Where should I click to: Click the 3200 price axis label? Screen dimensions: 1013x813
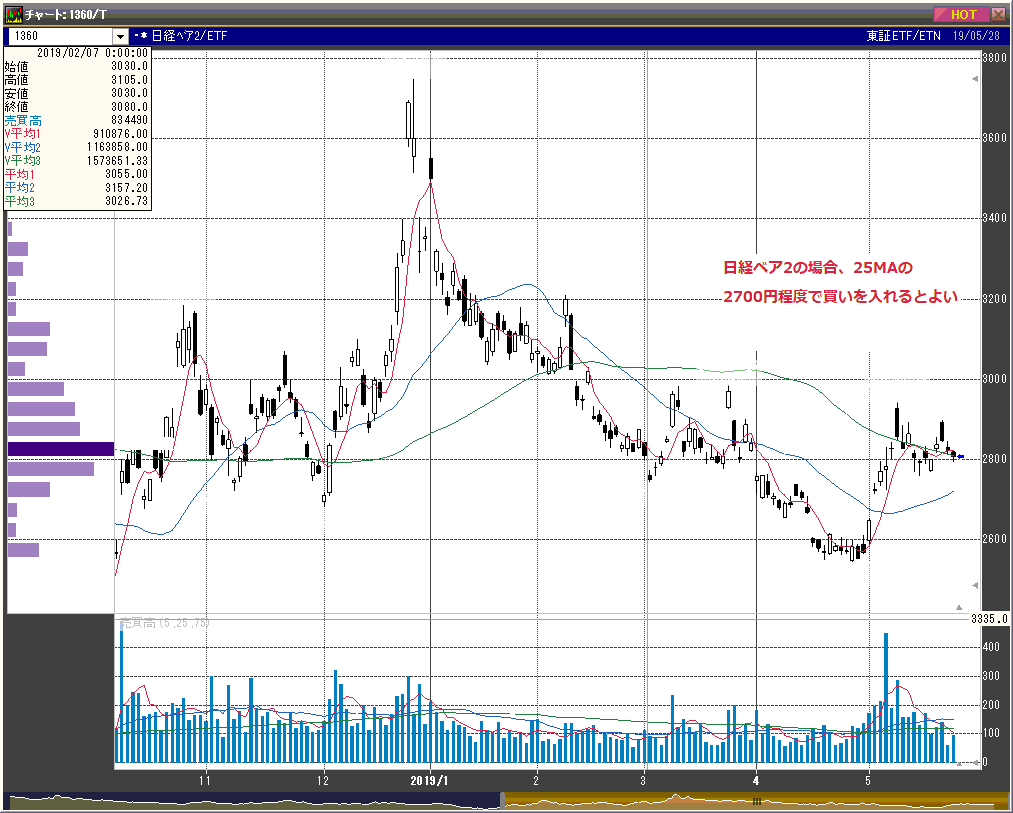tap(994, 299)
